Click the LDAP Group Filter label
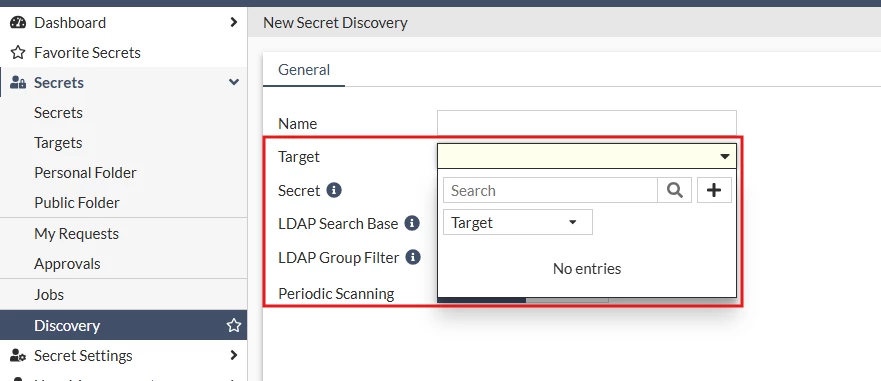The height and width of the screenshot is (381, 881). tap(338, 258)
